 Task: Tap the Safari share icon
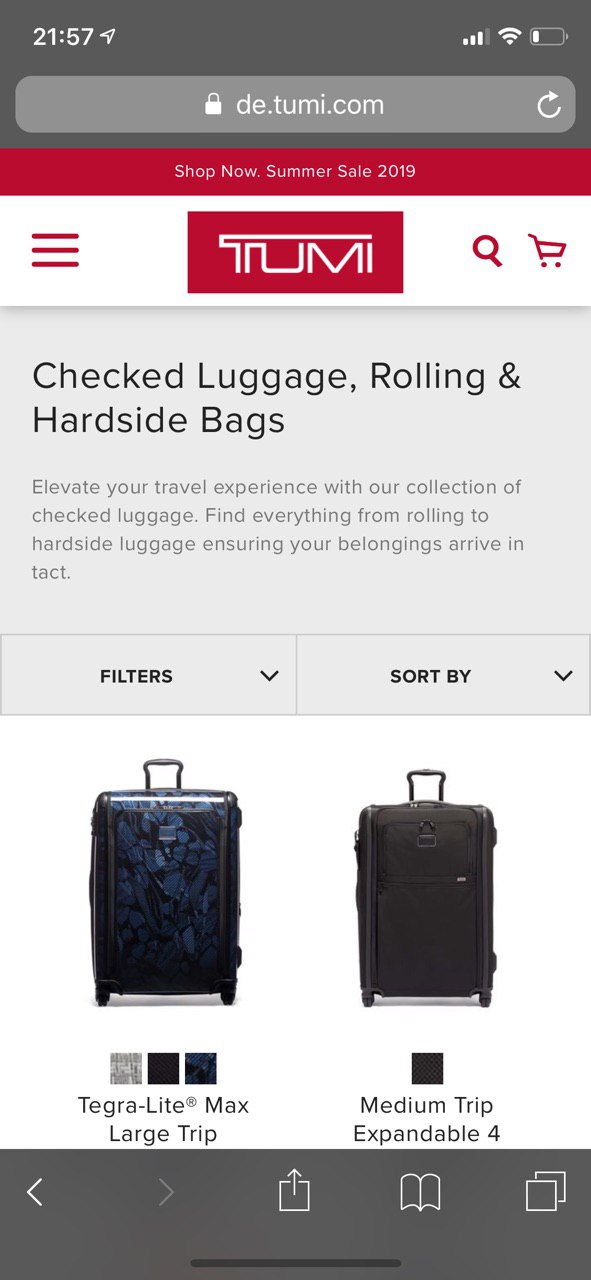294,1191
